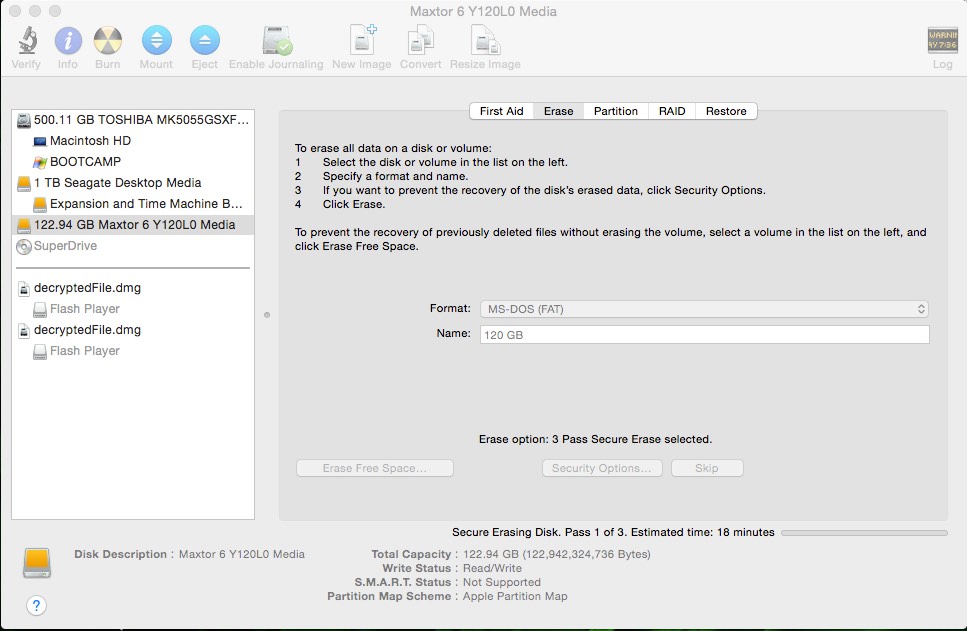Click the Write Status Read/Write value
The image size is (967, 631).
492,568
